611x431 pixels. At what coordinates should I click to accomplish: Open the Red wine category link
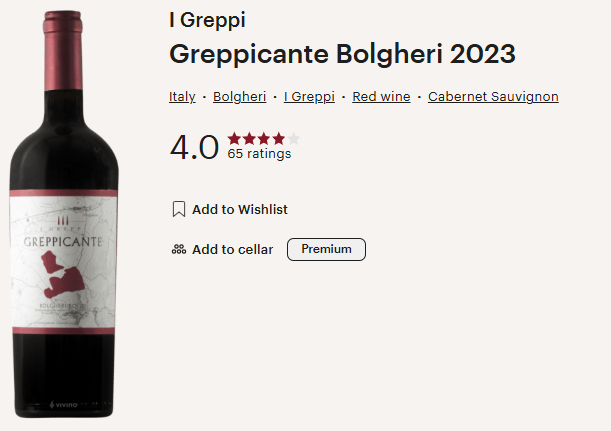click(x=380, y=97)
